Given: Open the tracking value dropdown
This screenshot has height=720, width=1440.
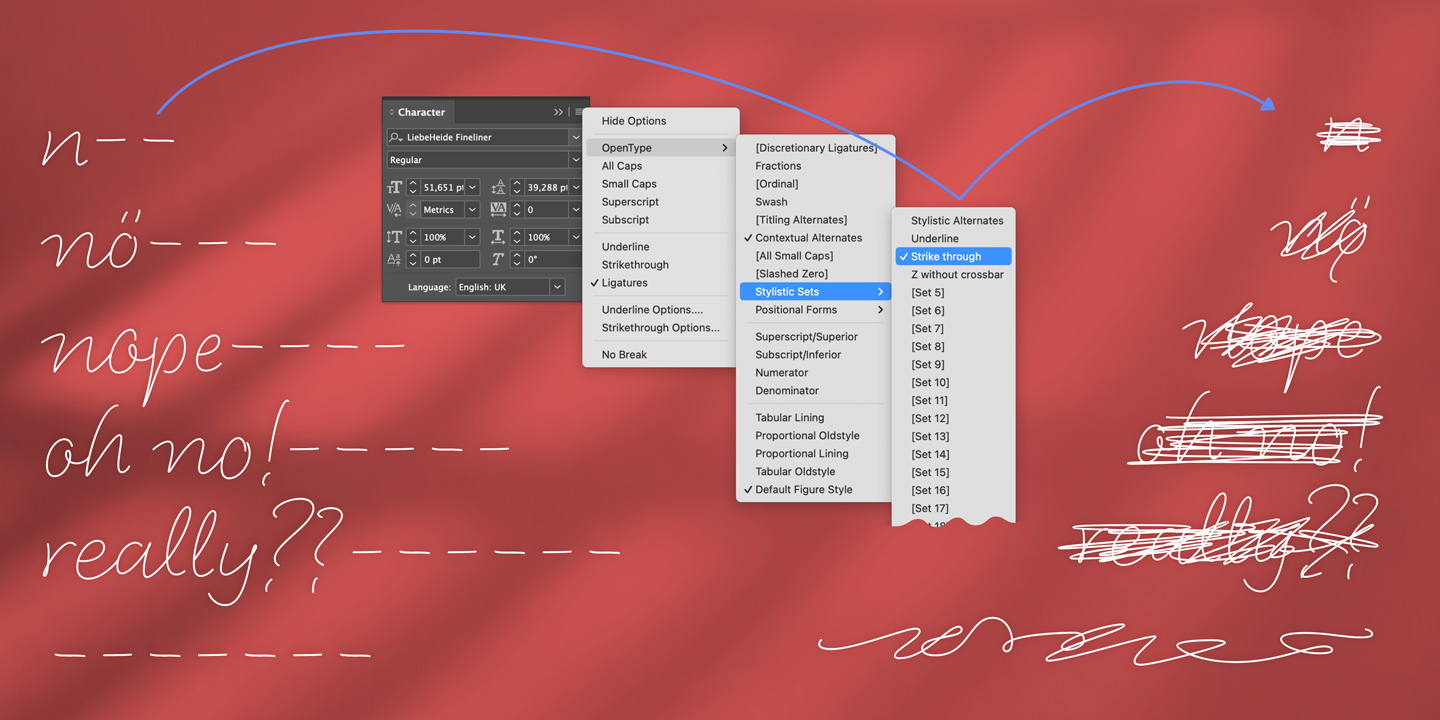Looking at the screenshot, I should pos(575,210).
